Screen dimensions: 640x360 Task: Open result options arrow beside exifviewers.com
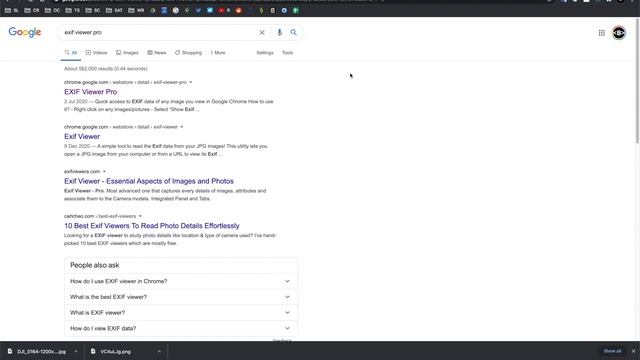[x=104, y=171]
